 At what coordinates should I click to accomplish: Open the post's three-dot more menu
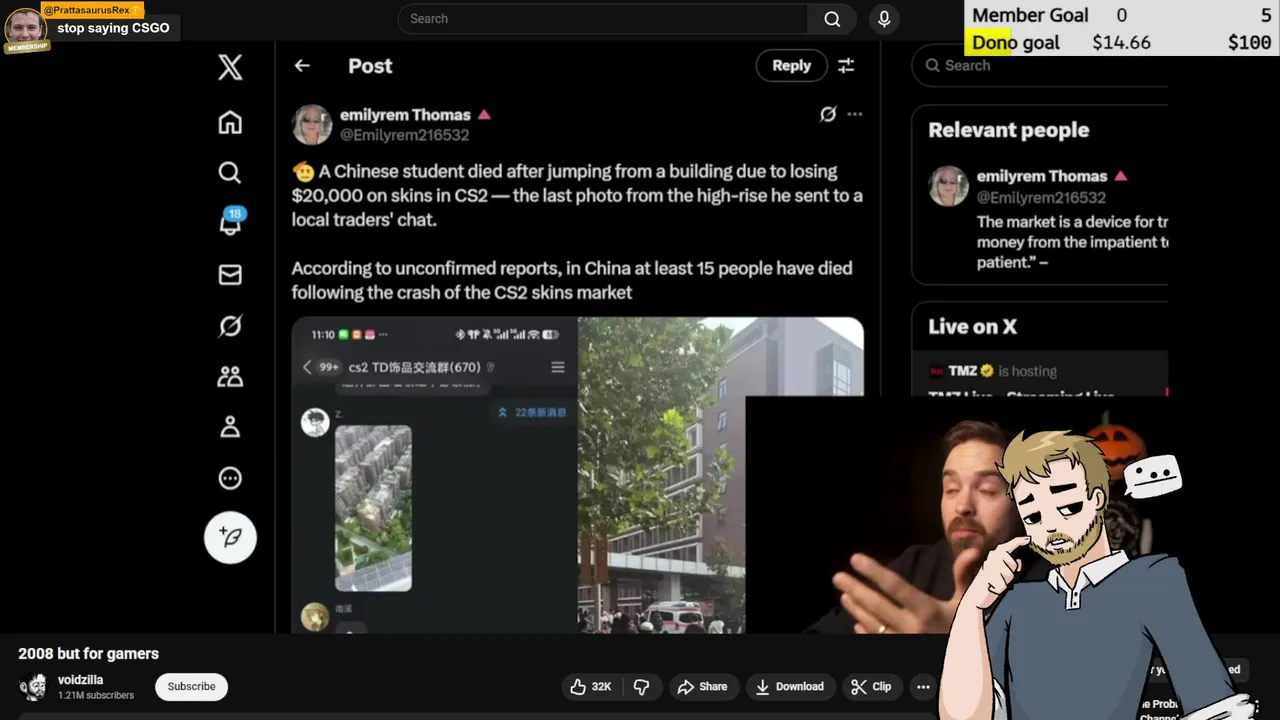[855, 114]
